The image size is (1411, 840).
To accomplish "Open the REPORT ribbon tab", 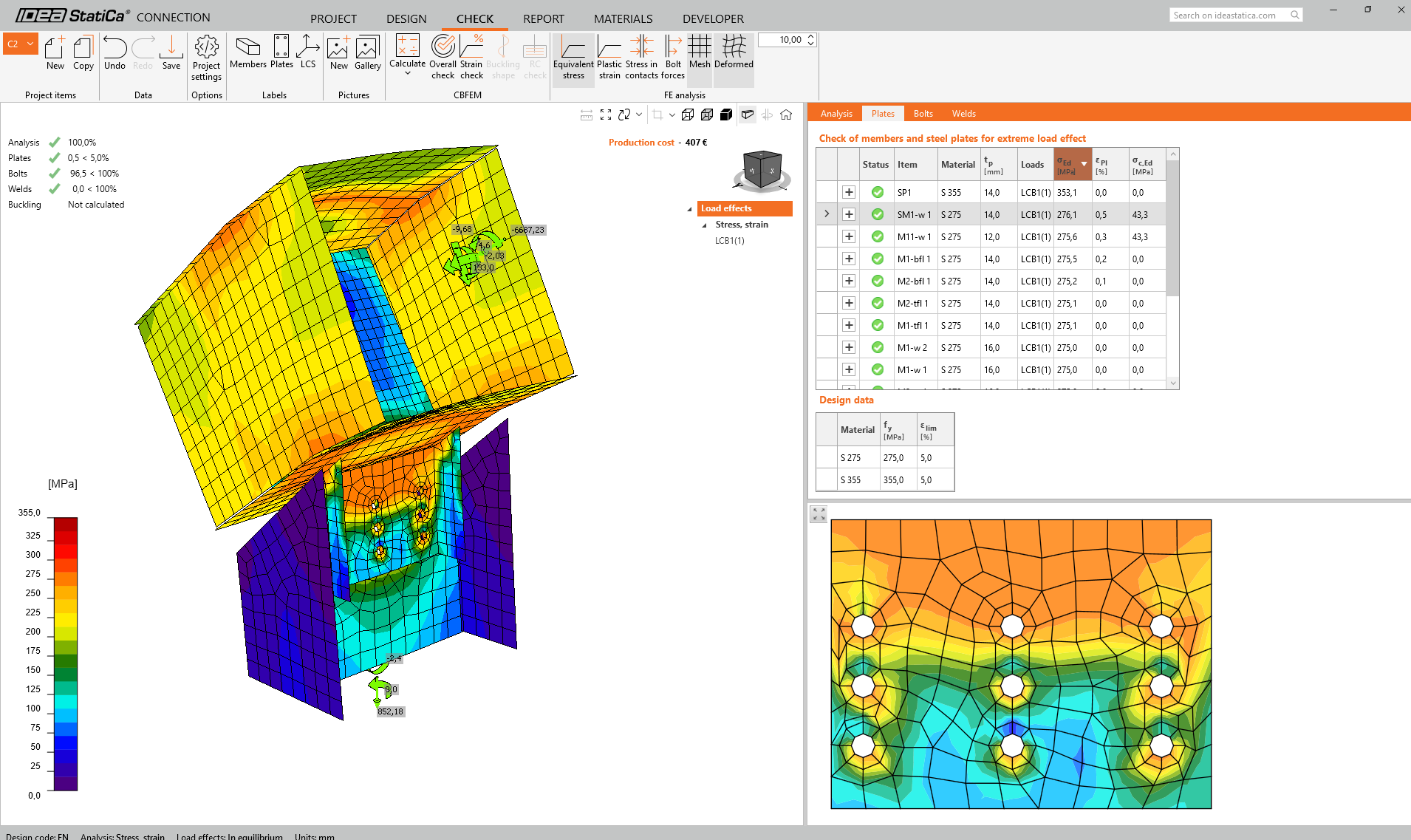I will pyautogui.click(x=543, y=18).
